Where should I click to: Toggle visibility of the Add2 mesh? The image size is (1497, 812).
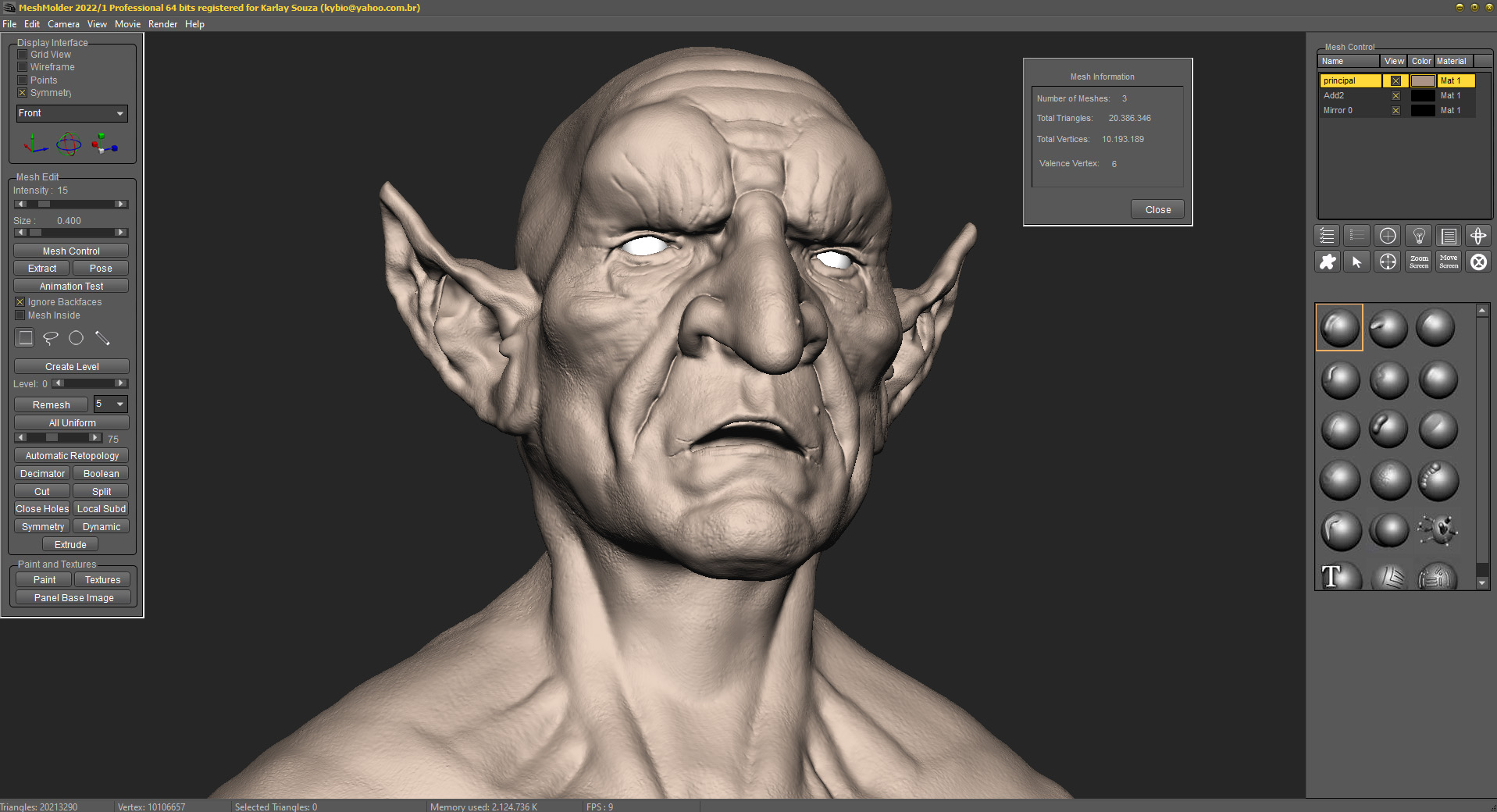point(1395,95)
